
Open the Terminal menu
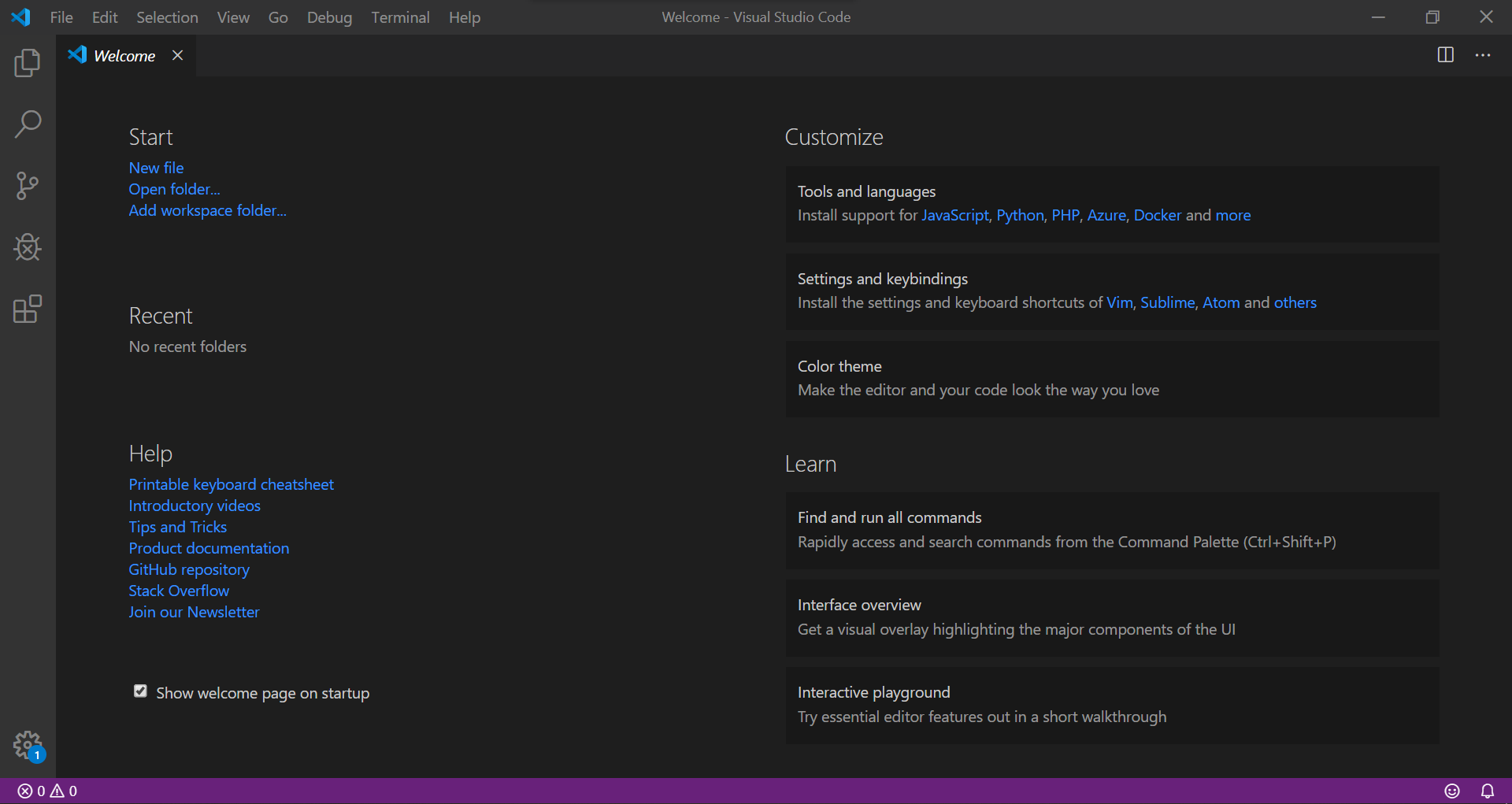(400, 17)
